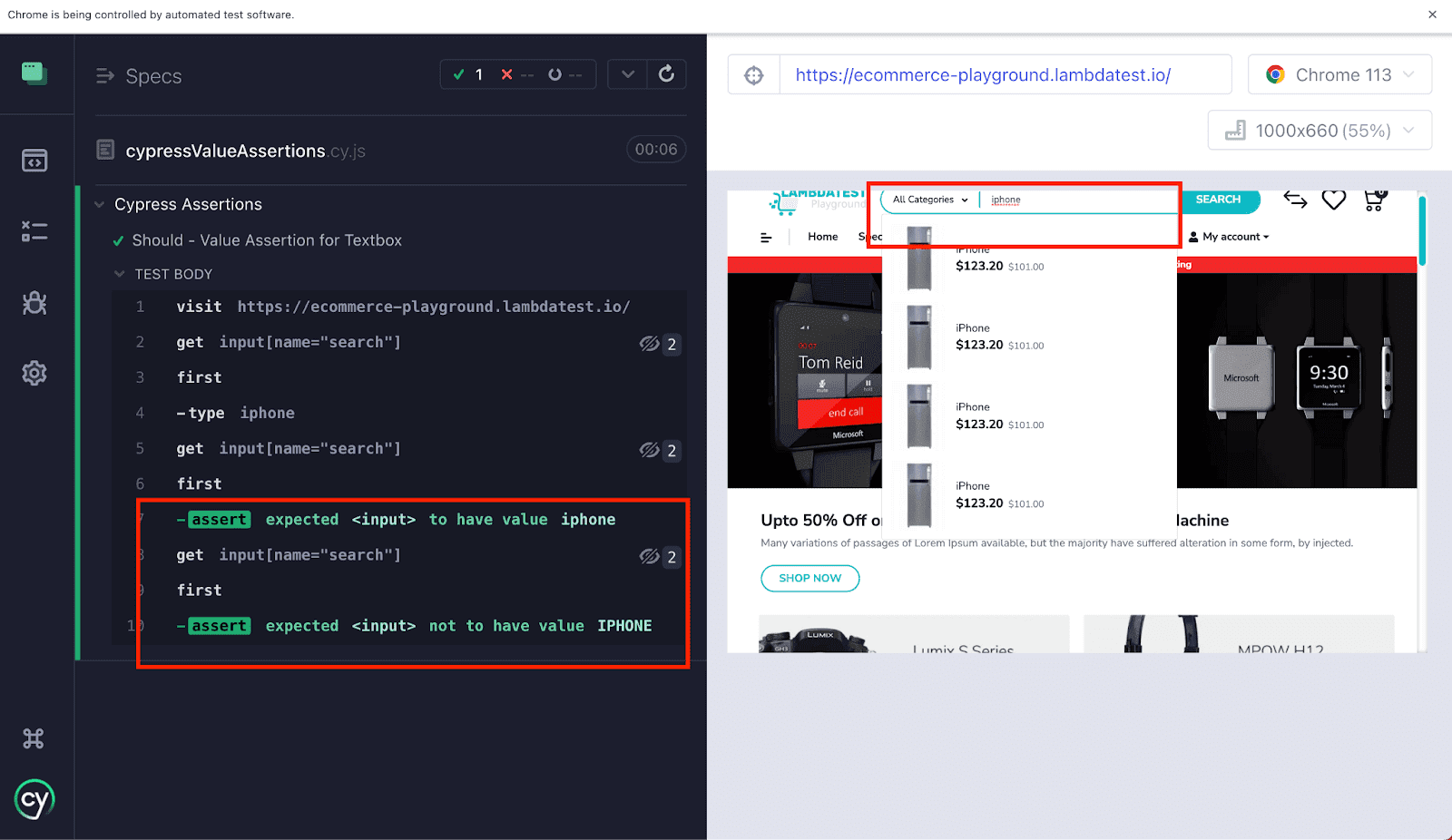The width and height of the screenshot is (1452, 840).
Task: Open keyboard shortcuts via the command icon
Action: pyautogui.click(x=34, y=738)
